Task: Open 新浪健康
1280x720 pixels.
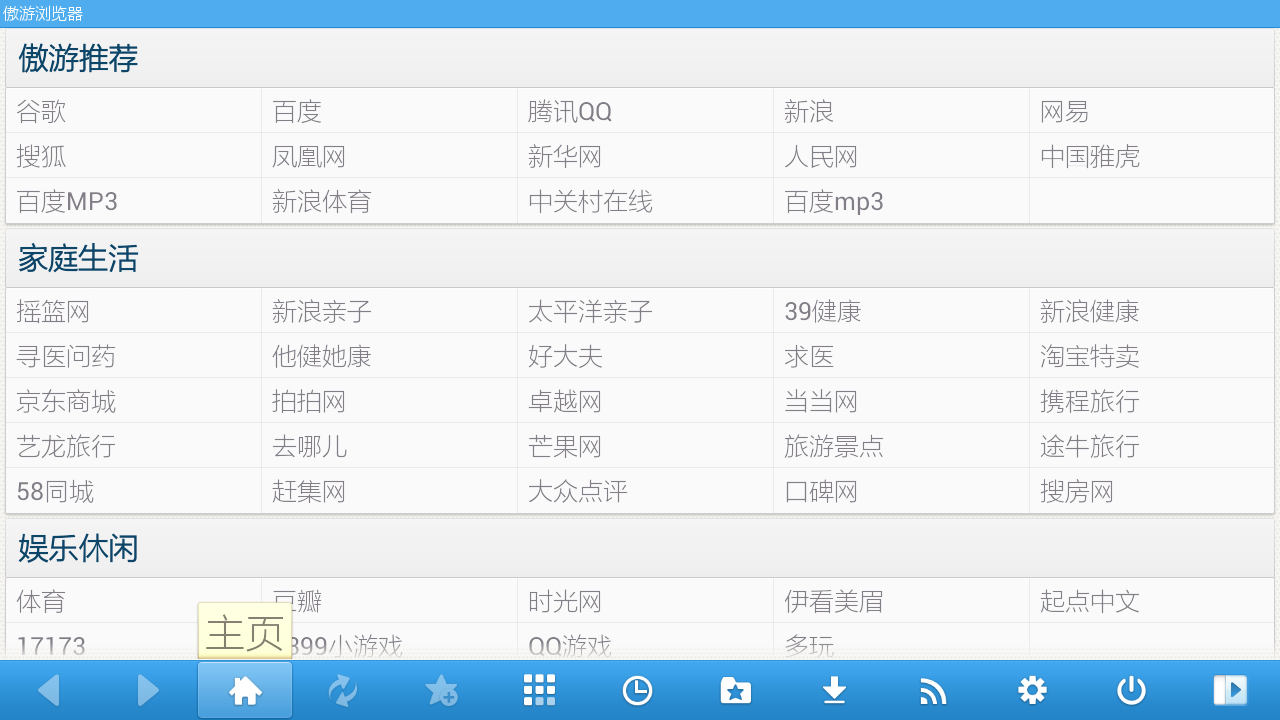Action: click(1090, 311)
